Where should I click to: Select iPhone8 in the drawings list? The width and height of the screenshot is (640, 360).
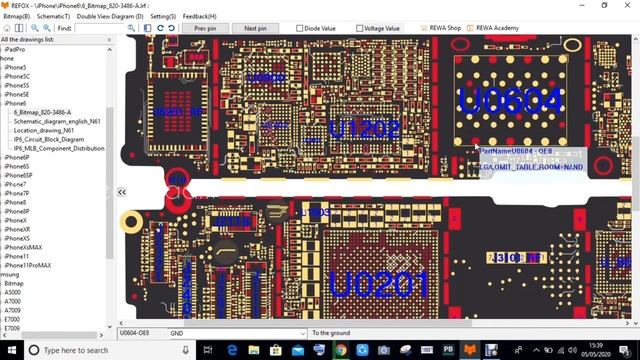click(15, 202)
